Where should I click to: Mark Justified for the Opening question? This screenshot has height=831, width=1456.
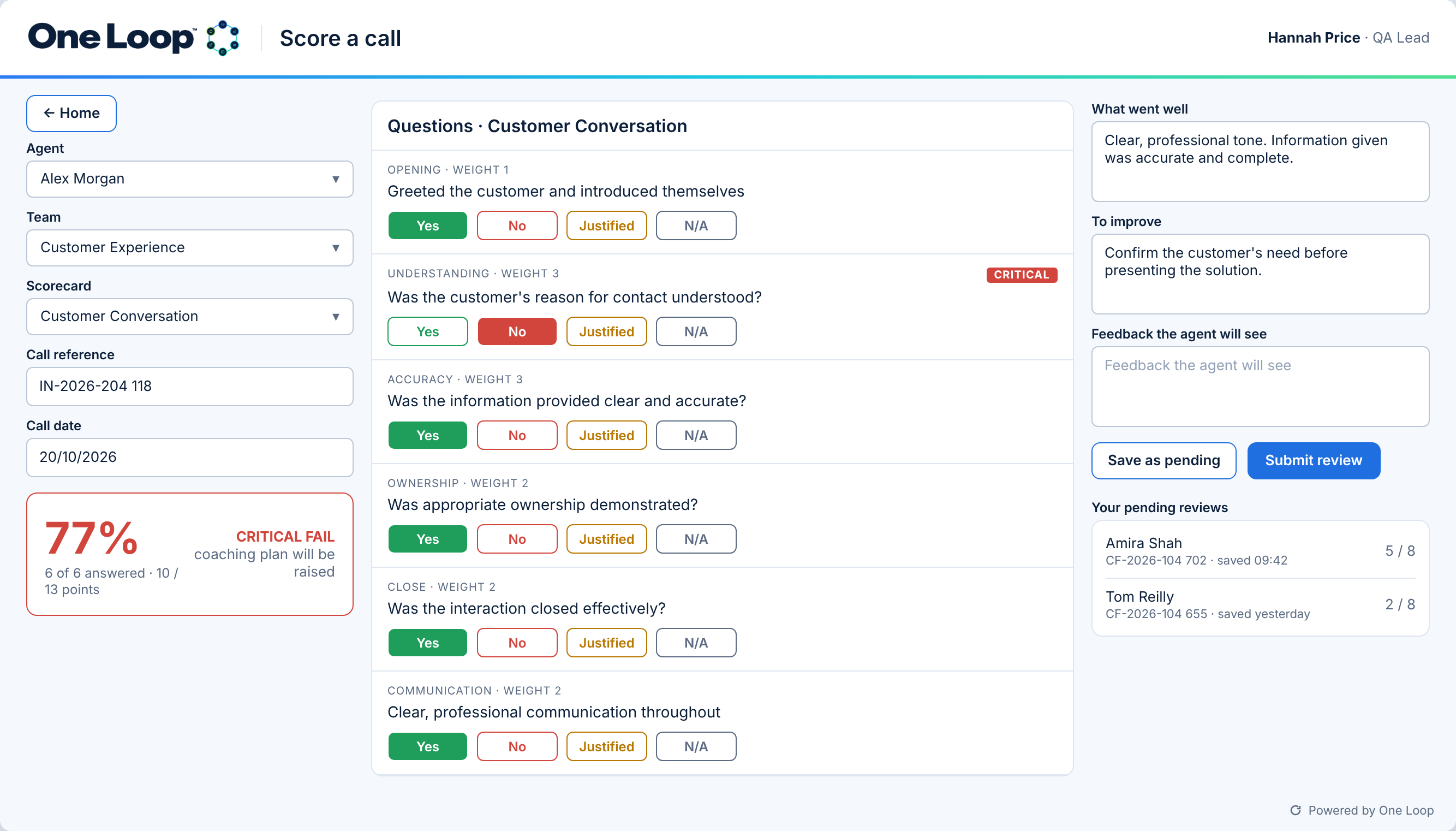tap(607, 225)
